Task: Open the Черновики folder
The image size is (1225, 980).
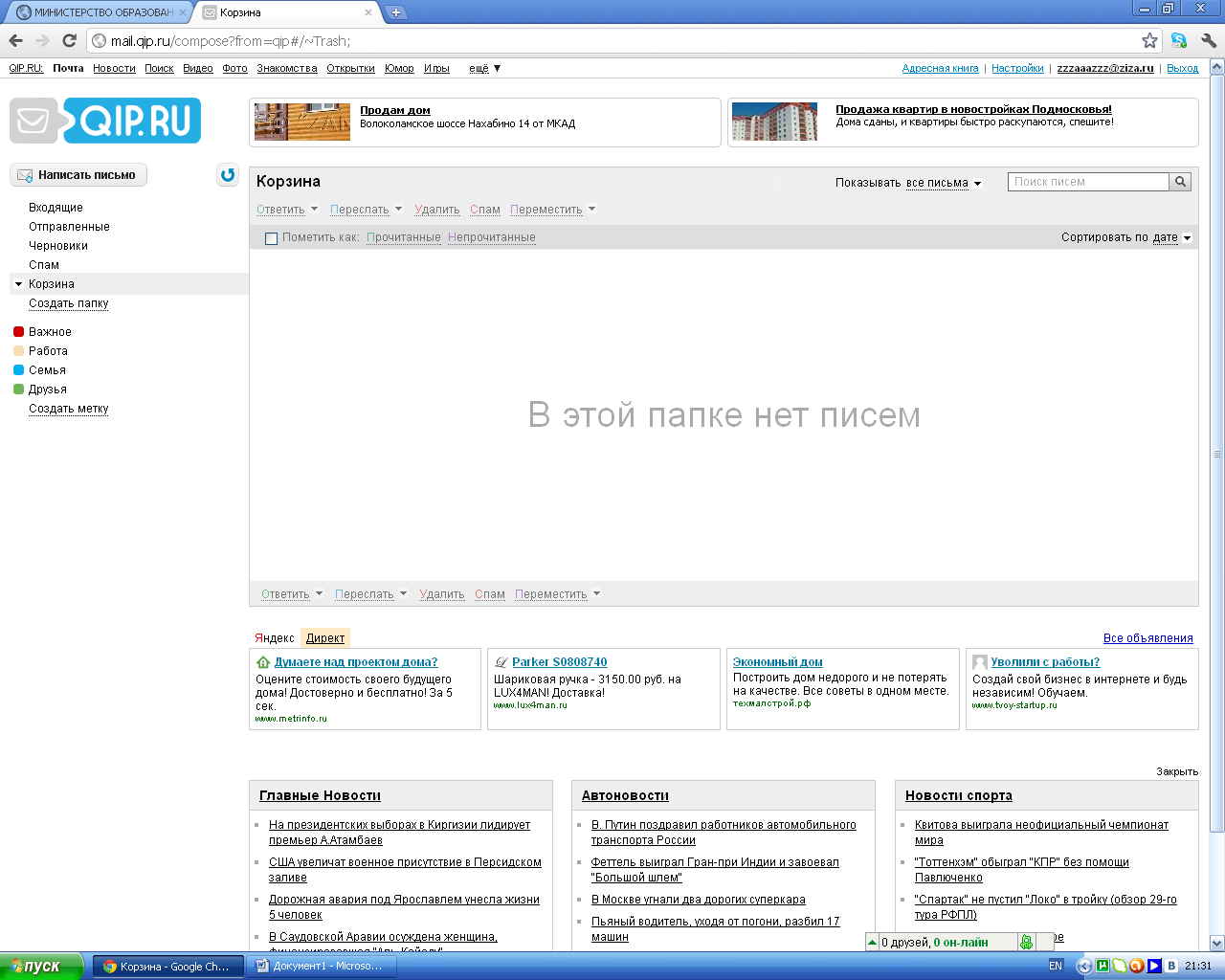Action: click(x=58, y=246)
